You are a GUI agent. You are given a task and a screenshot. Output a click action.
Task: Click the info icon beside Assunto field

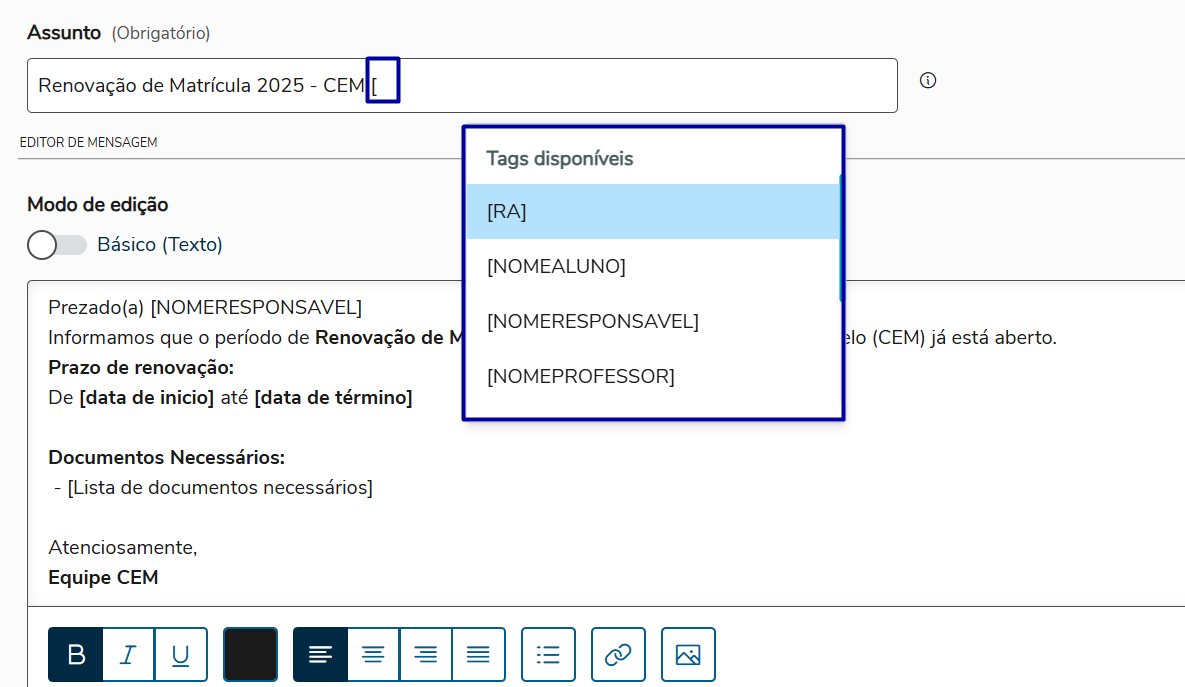(x=928, y=81)
